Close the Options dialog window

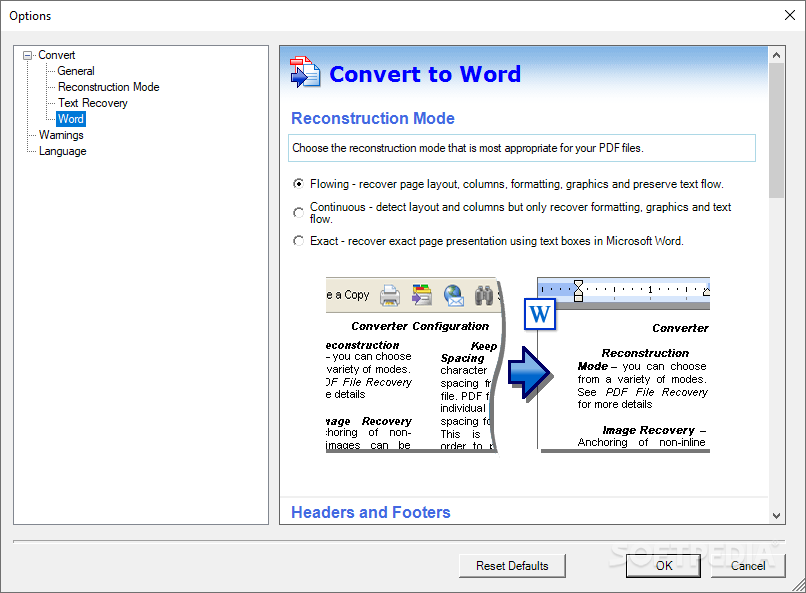[790, 15]
